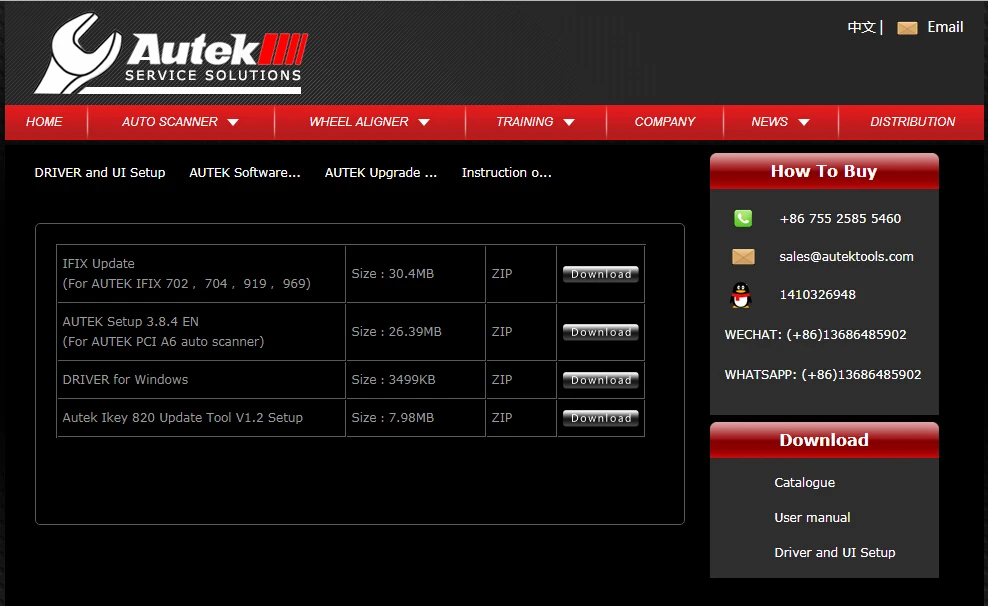Viewport: 988px width, 606px height.
Task: Switch language to 中文
Action: point(861,27)
